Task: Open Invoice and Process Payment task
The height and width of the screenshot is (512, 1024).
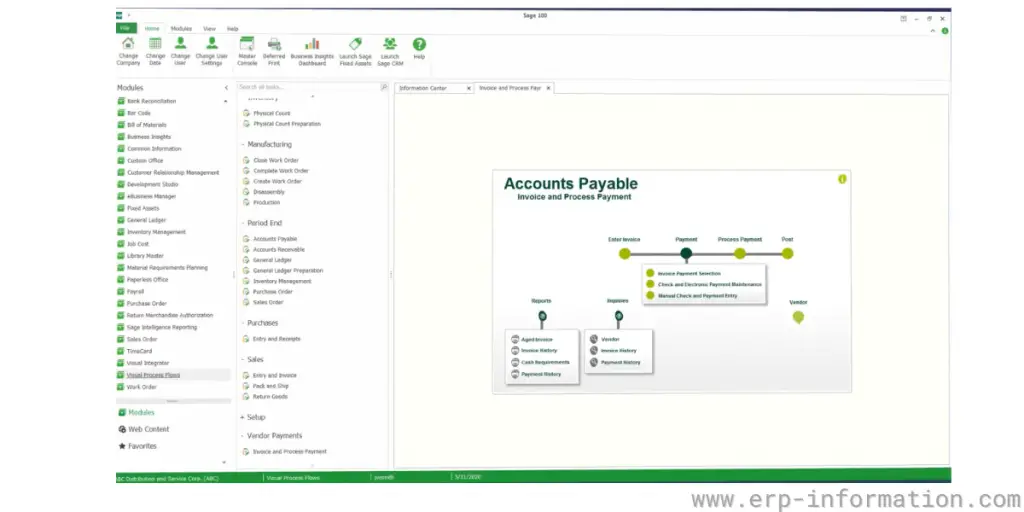Action: 290,451
